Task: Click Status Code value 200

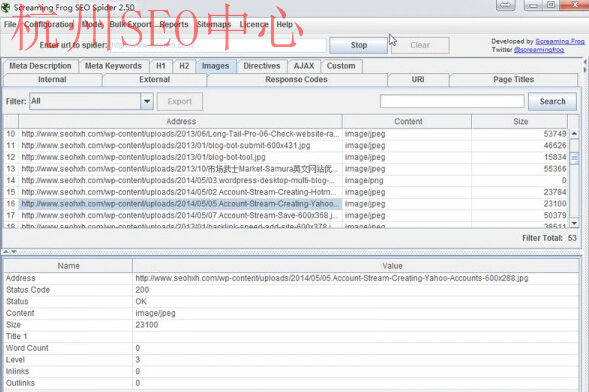Action: click(x=142, y=290)
